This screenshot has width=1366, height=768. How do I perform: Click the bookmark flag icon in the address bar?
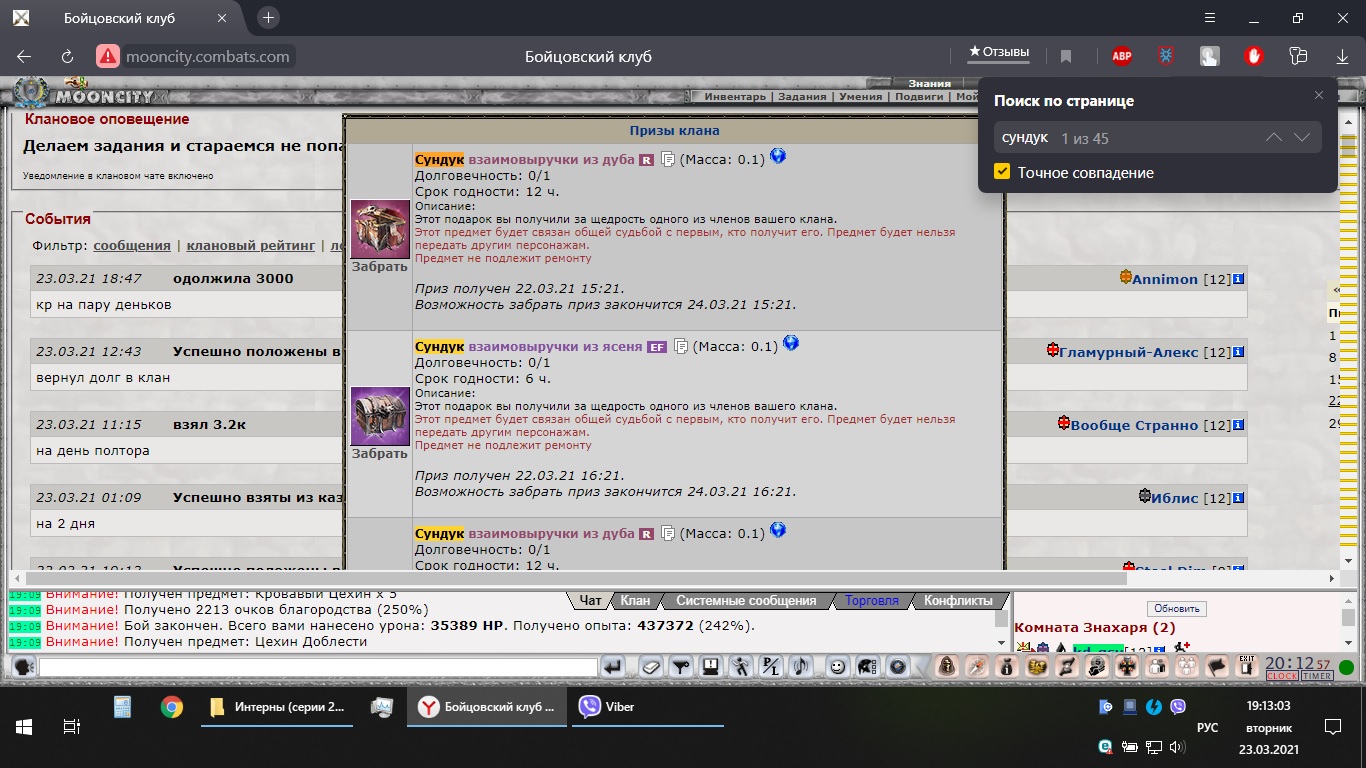coord(1066,57)
